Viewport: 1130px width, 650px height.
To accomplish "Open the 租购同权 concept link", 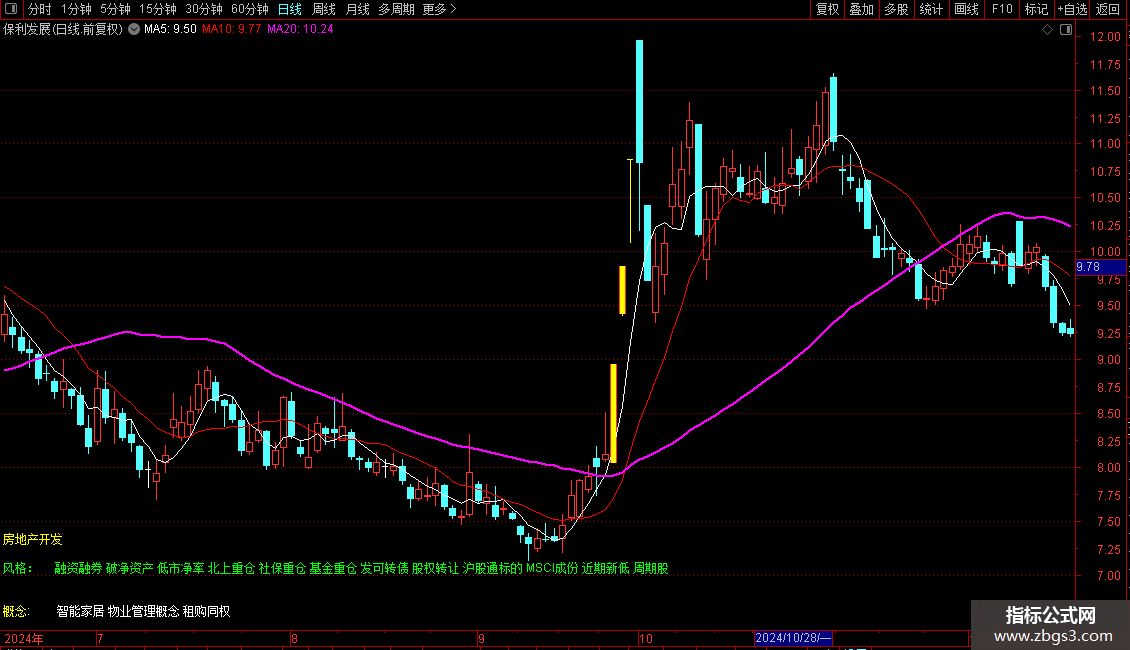I will point(206,612).
